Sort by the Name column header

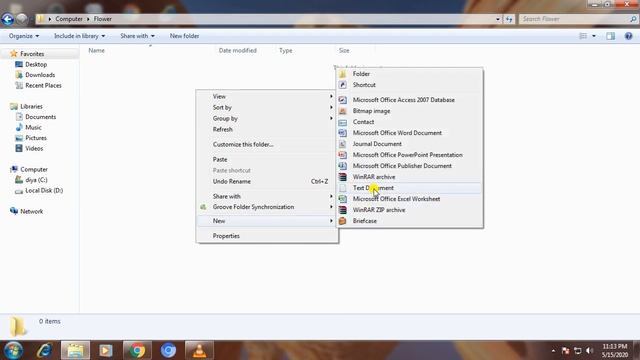[x=96, y=51]
